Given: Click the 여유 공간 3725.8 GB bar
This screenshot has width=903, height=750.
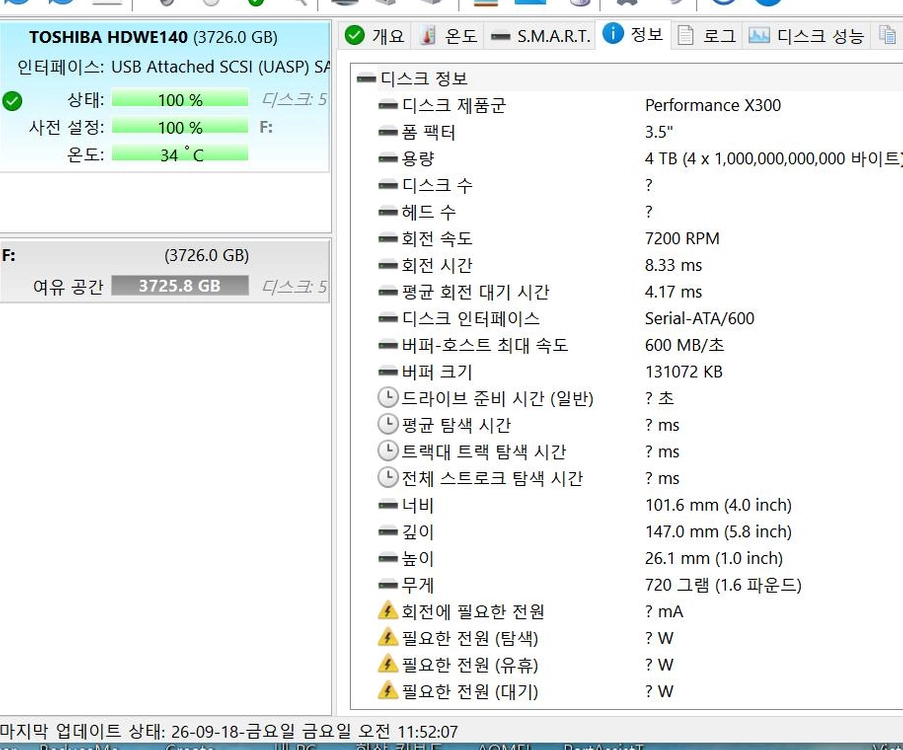Looking at the screenshot, I should [x=180, y=285].
